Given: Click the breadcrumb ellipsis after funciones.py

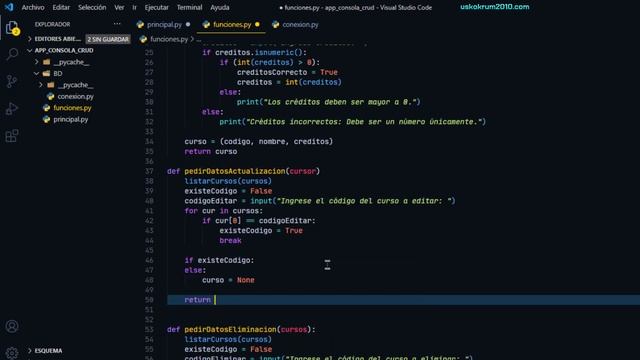Looking at the screenshot, I should pyautogui.click(x=199, y=39).
